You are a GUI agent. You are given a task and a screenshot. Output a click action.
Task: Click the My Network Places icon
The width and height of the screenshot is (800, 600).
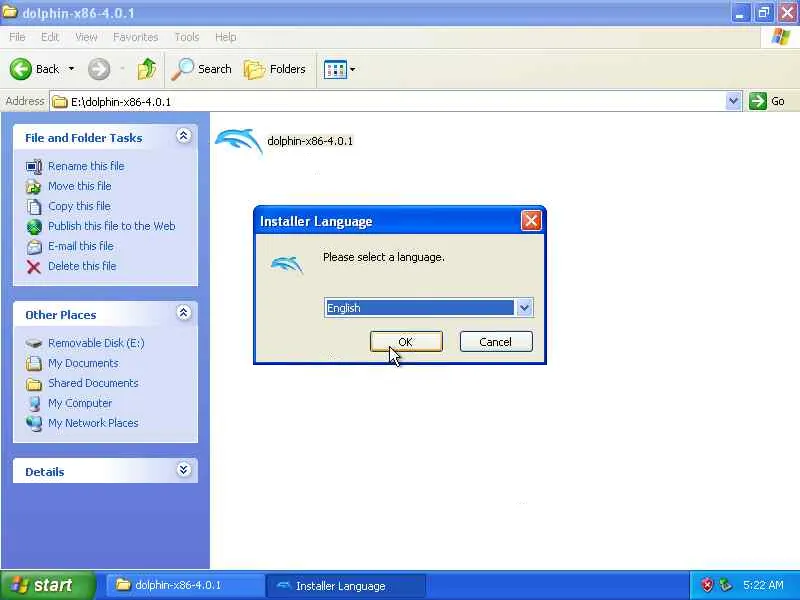34,423
